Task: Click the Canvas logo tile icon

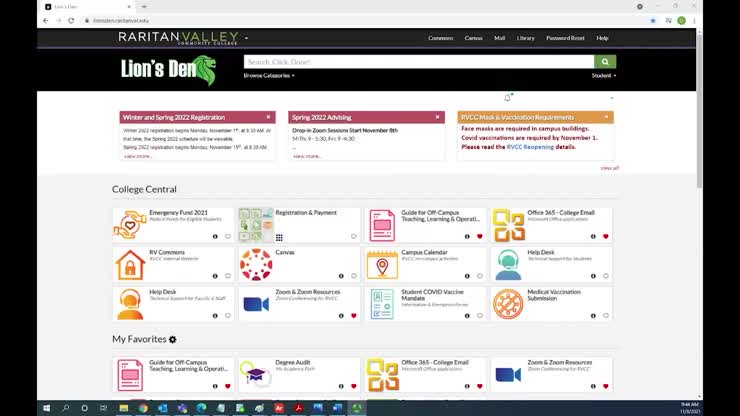Action: [x=256, y=264]
